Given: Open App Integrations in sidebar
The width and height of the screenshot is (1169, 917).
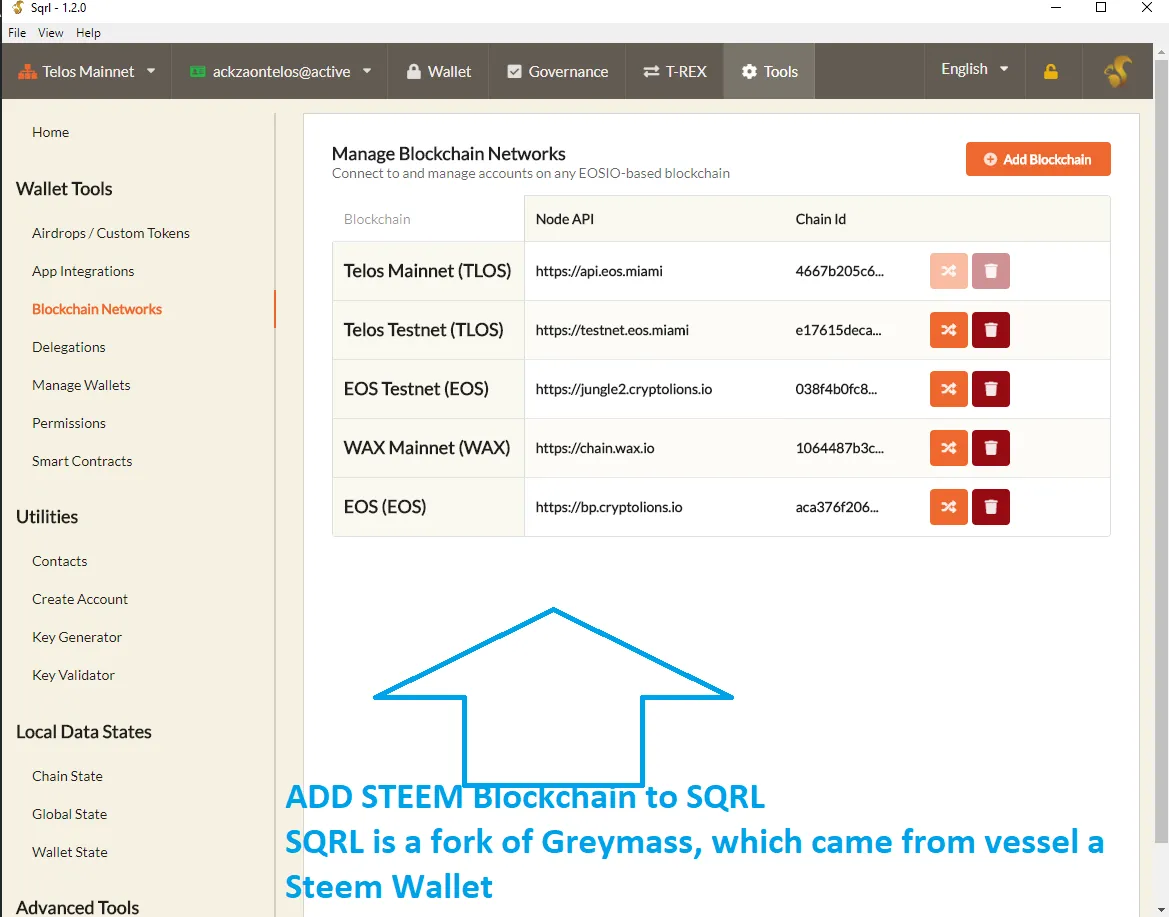Looking at the screenshot, I should [x=83, y=271].
